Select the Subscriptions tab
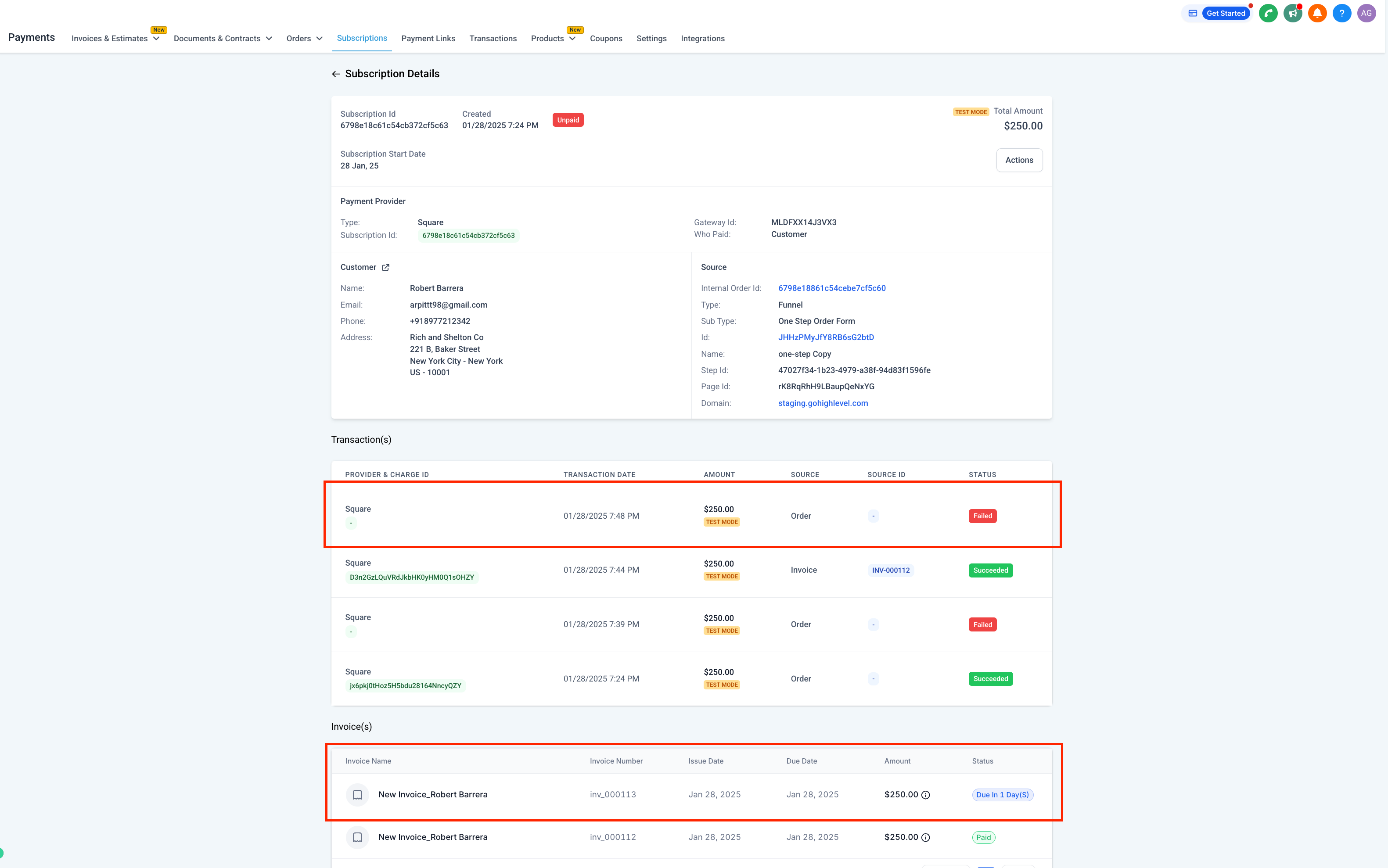 pos(362,38)
